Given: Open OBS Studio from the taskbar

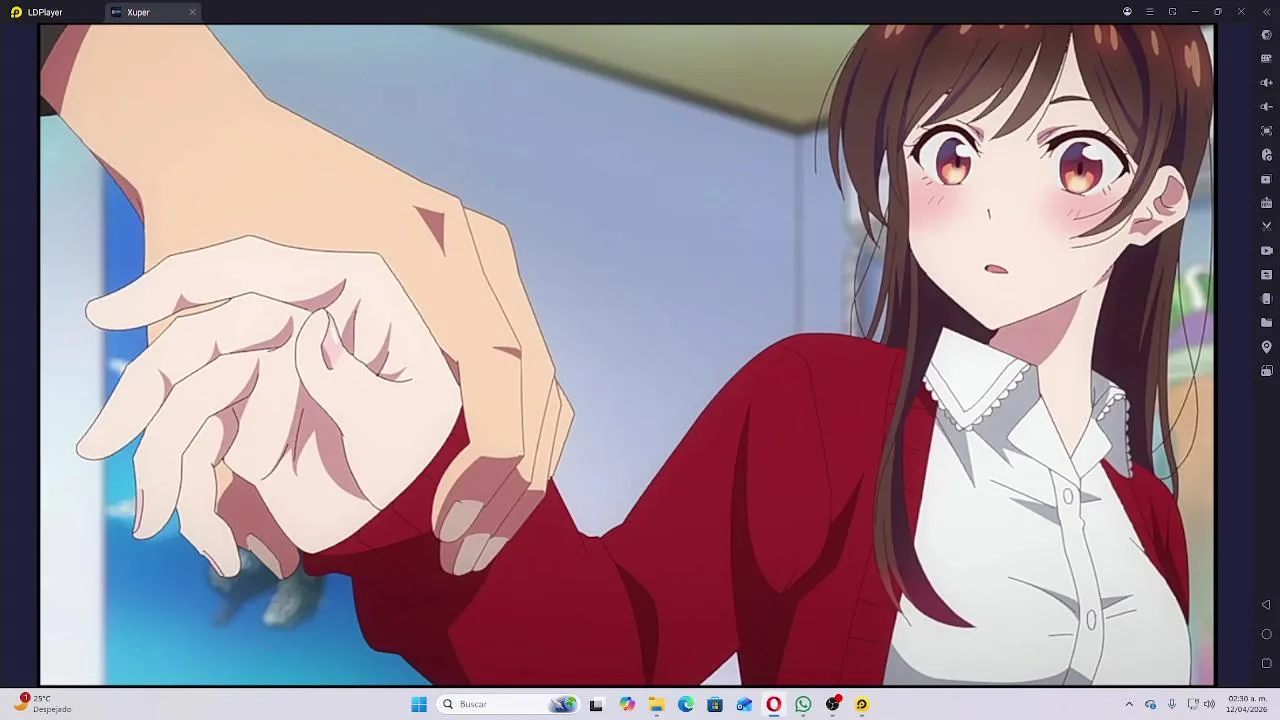Looking at the screenshot, I should 833,704.
